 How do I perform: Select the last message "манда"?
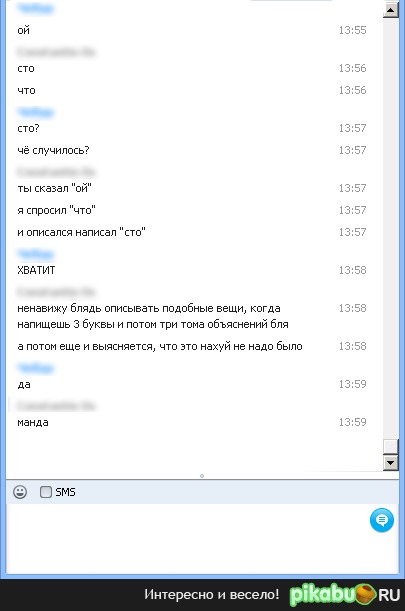(x=33, y=422)
